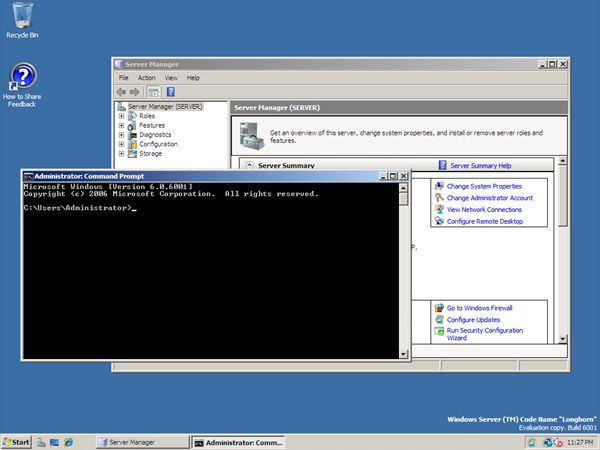
Task: Click the Security Configuration Wizard icon
Action: (x=439, y=331)
